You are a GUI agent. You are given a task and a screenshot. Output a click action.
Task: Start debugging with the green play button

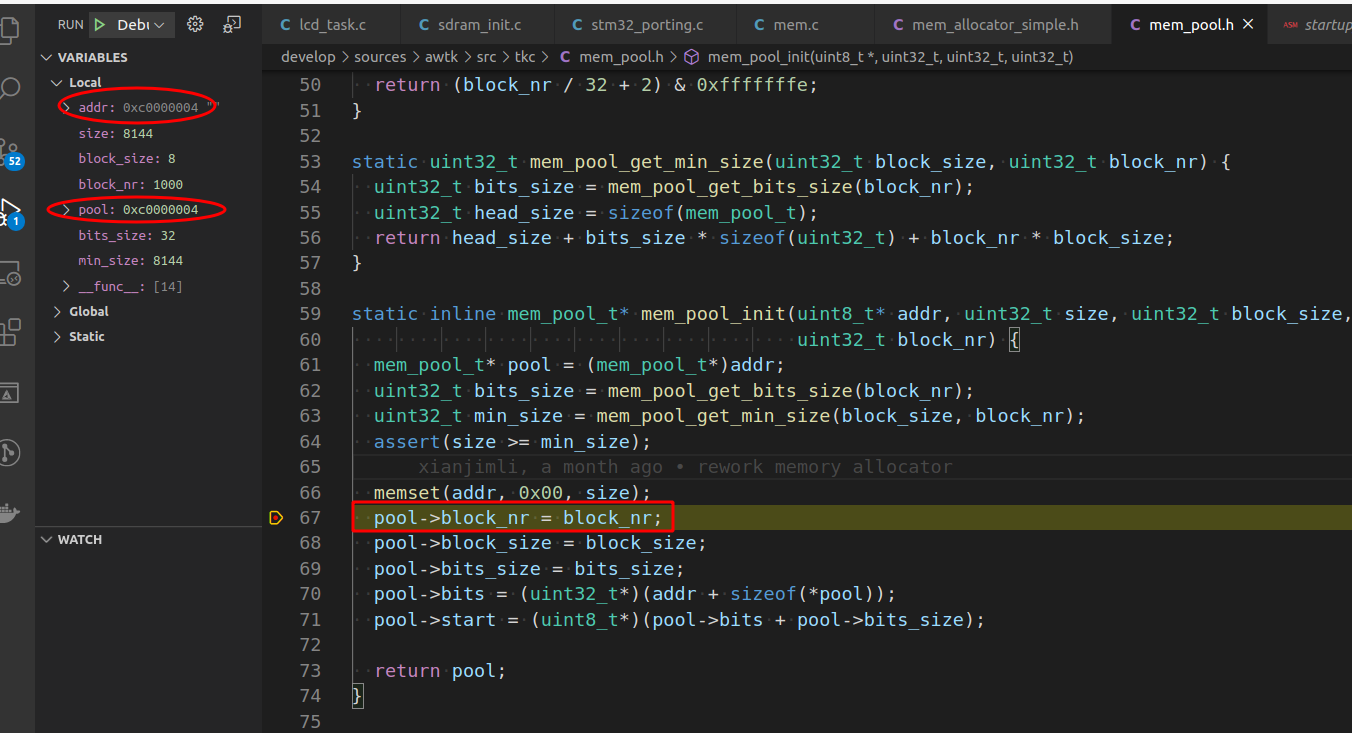click(x=100, y=24)
